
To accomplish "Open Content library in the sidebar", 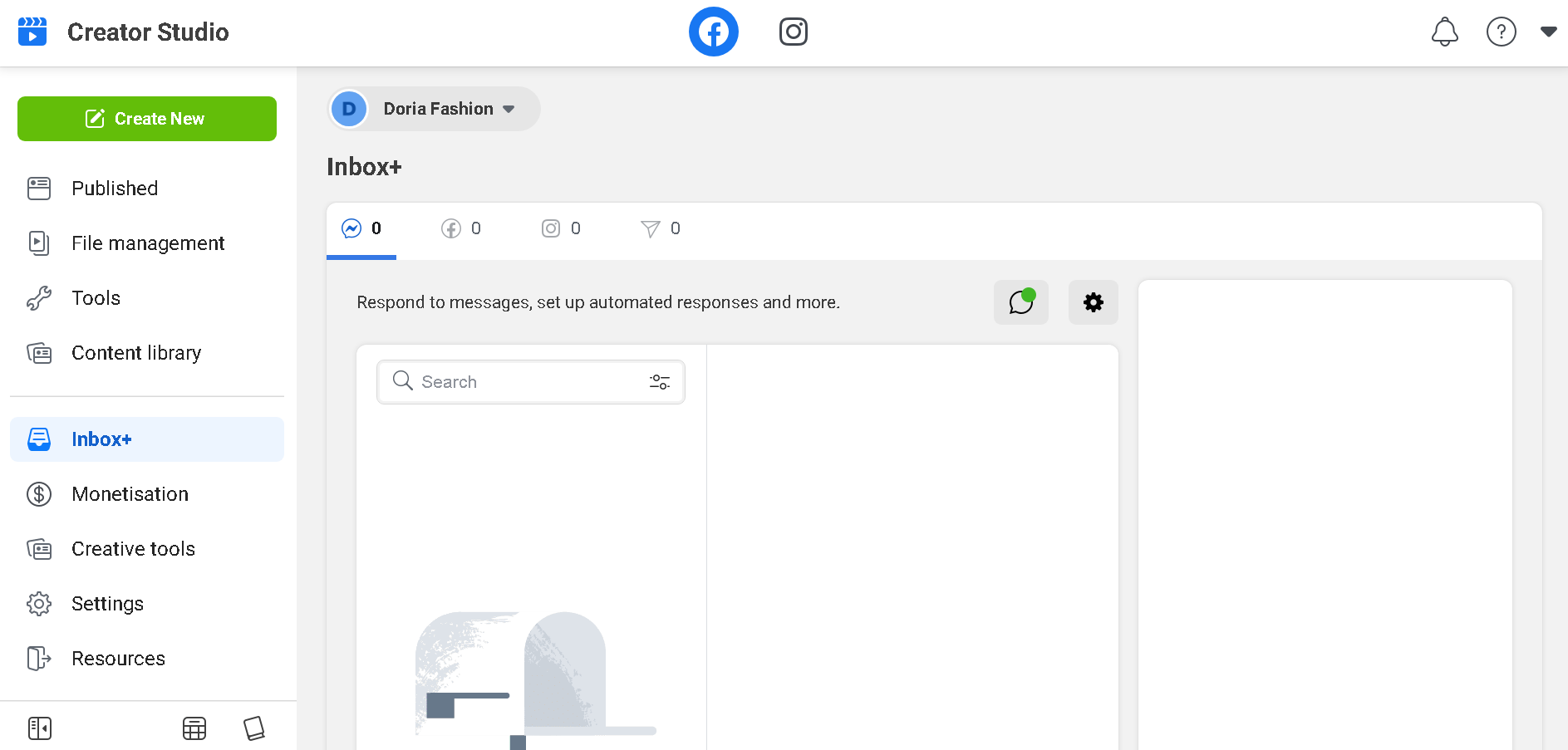I will pyautogui.click(x=147, y=353).
